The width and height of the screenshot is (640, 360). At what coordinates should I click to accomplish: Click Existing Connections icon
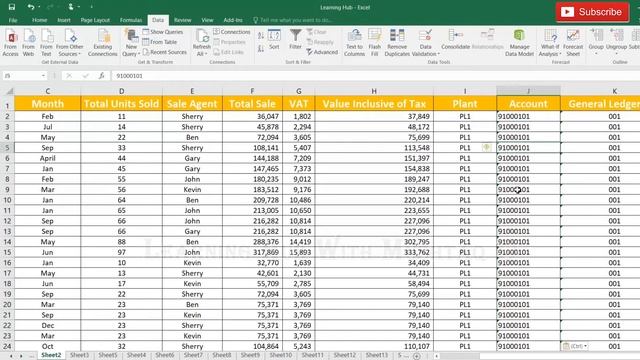(102, 42)
